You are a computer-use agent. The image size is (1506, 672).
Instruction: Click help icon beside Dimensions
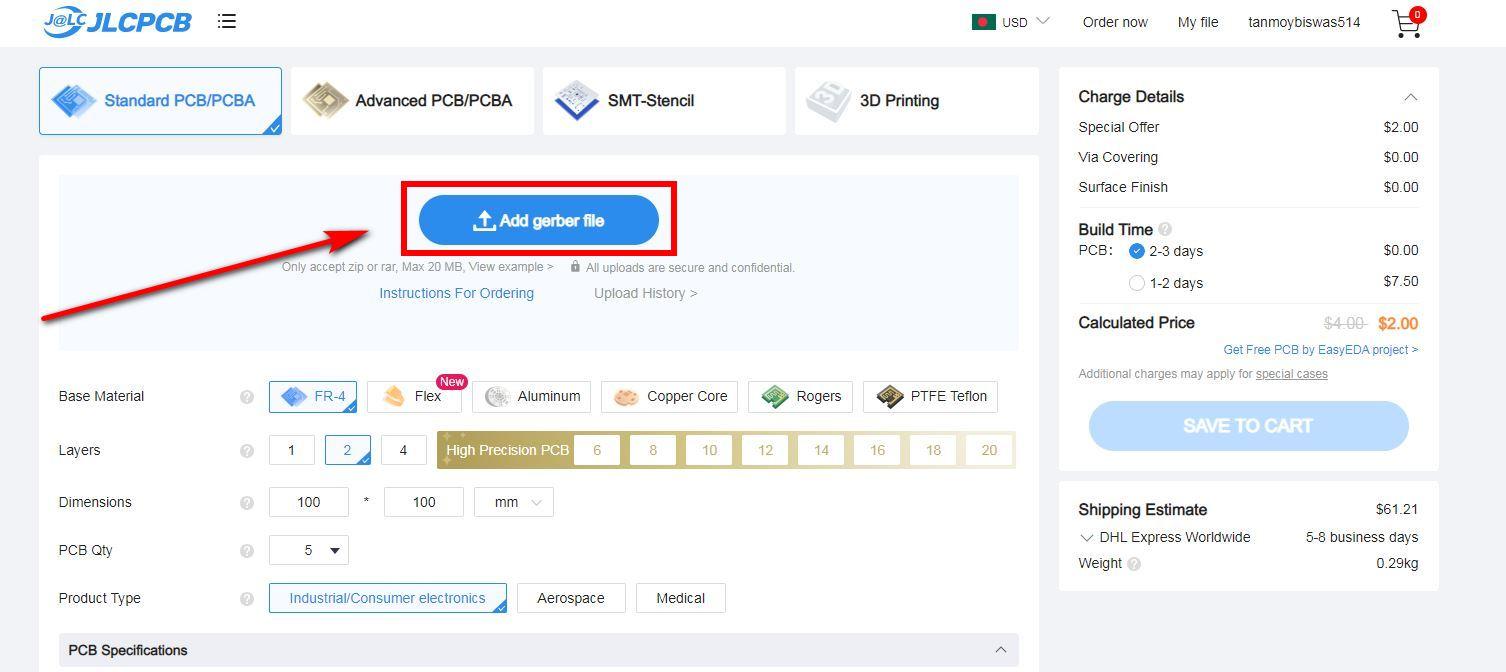click(247, 503)
